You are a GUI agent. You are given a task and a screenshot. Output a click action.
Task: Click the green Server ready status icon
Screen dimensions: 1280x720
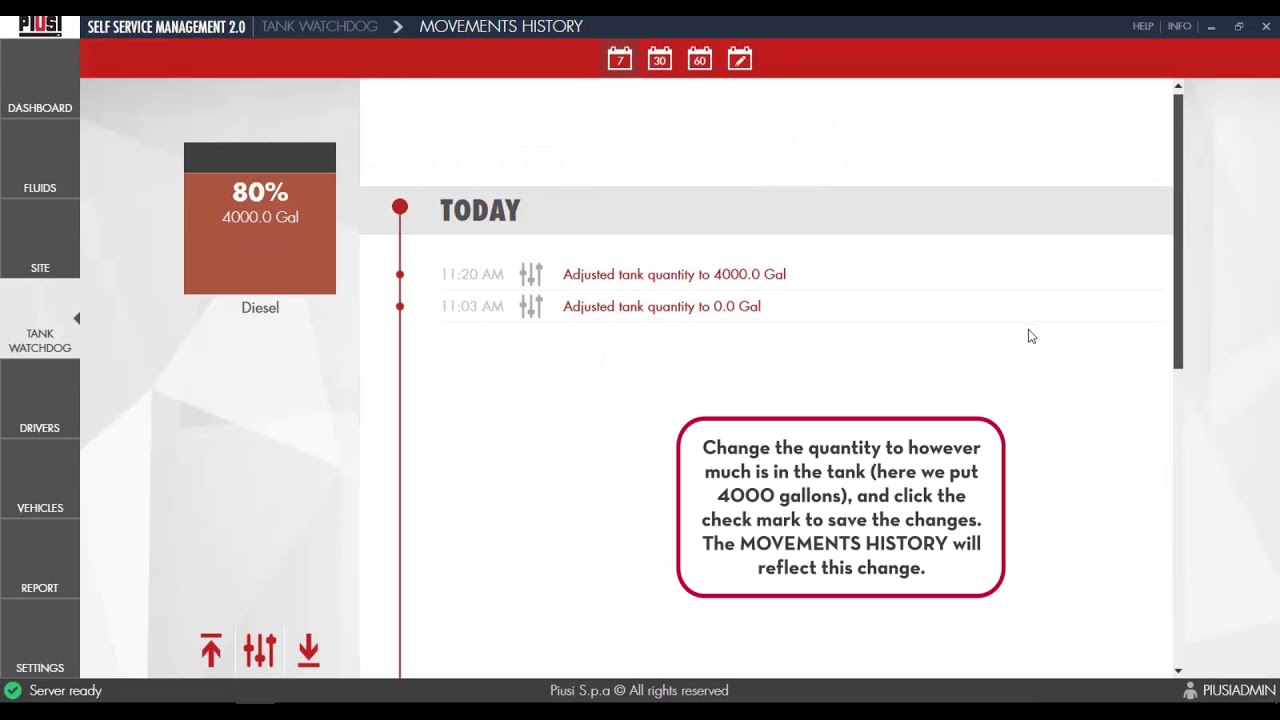coord(13,690)
